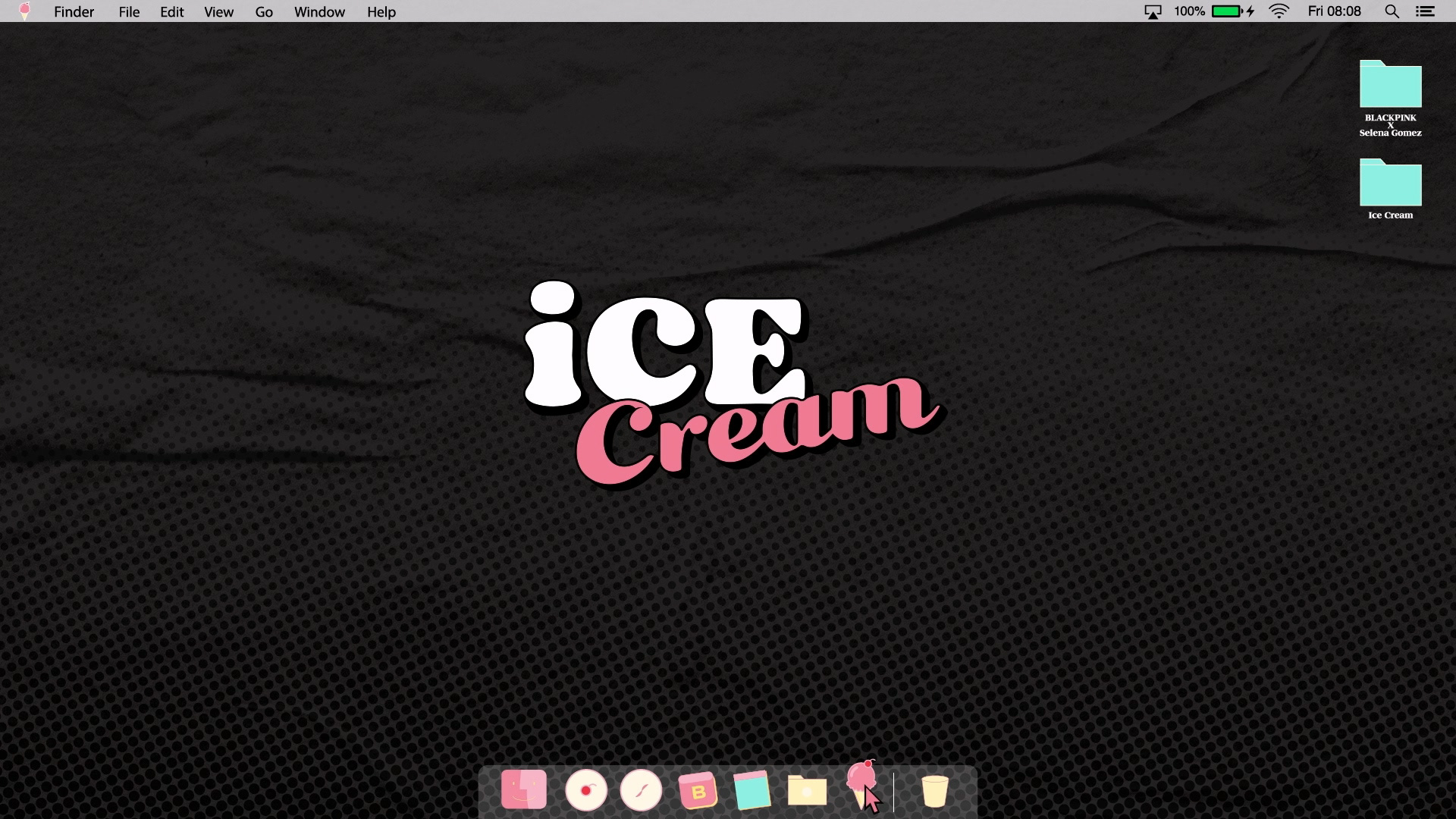This screenshot has height=819, width=1456.
Task: Open the Go menu
Action: [264, 12]
